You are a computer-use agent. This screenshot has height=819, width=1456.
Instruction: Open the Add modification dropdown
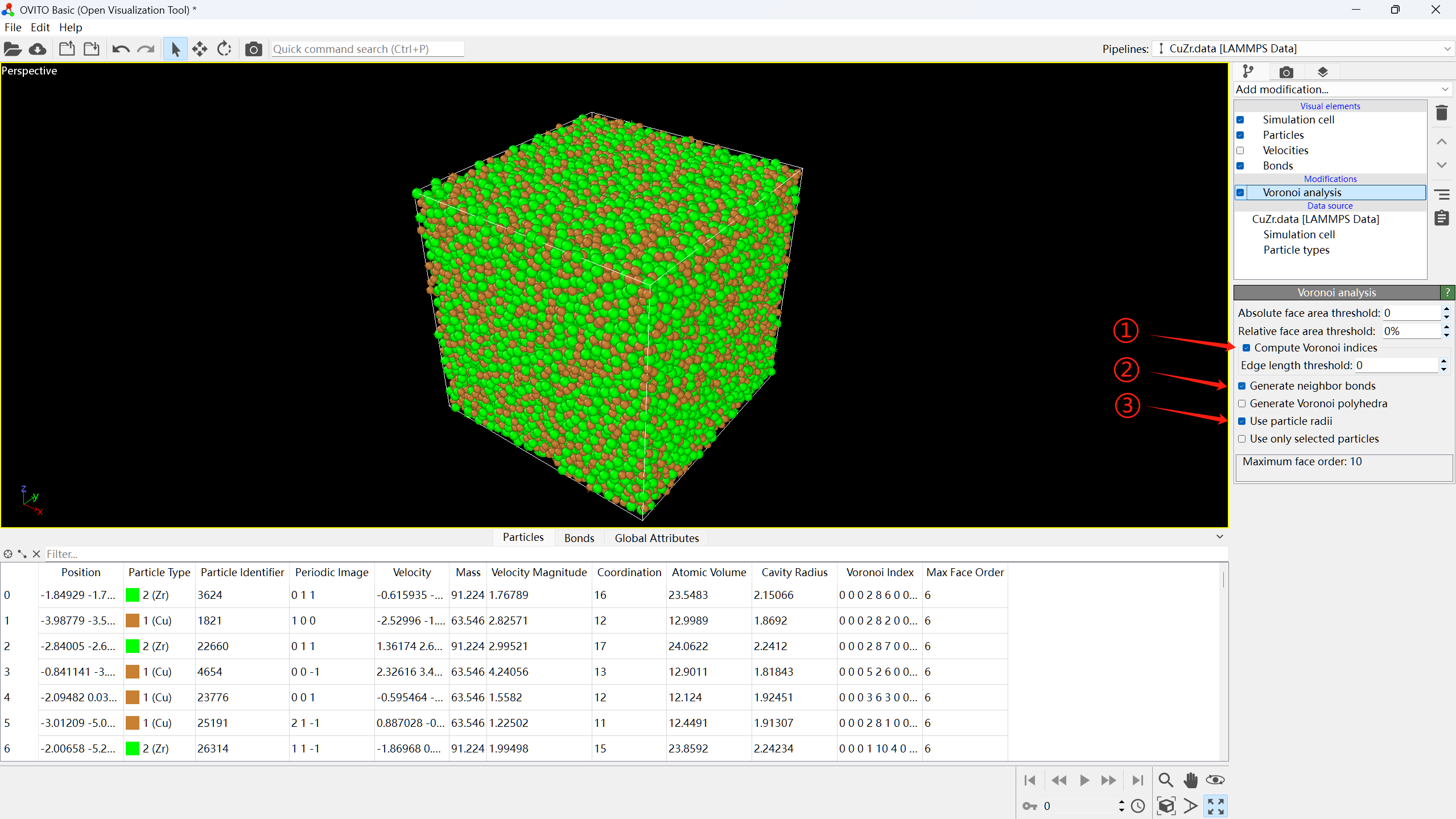1342,89
